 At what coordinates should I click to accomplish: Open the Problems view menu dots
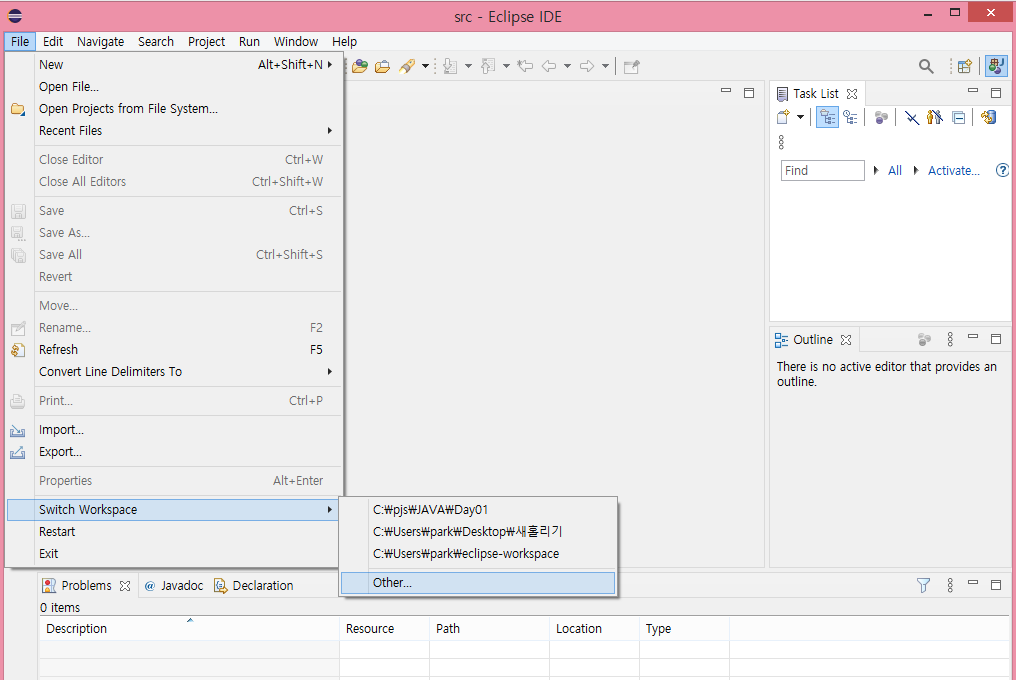tap(950, 585)
